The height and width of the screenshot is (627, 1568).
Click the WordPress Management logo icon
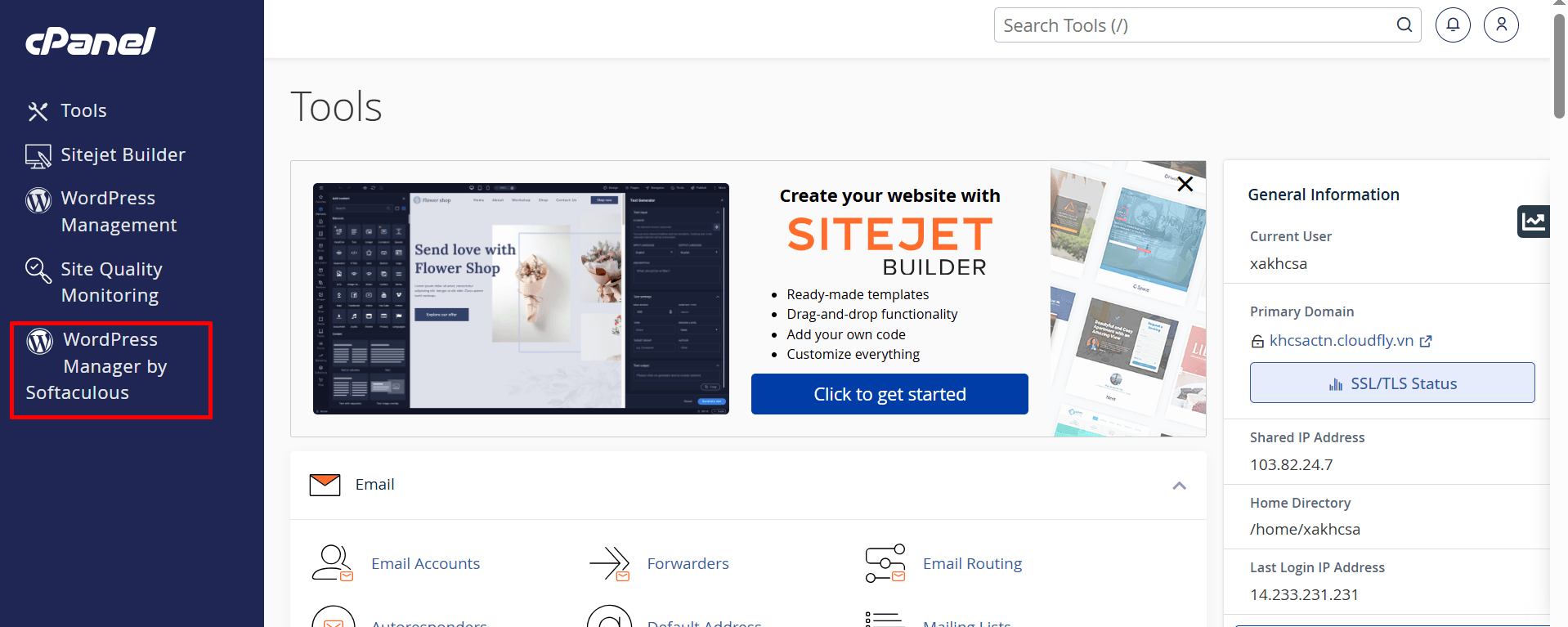click(38, 199)
